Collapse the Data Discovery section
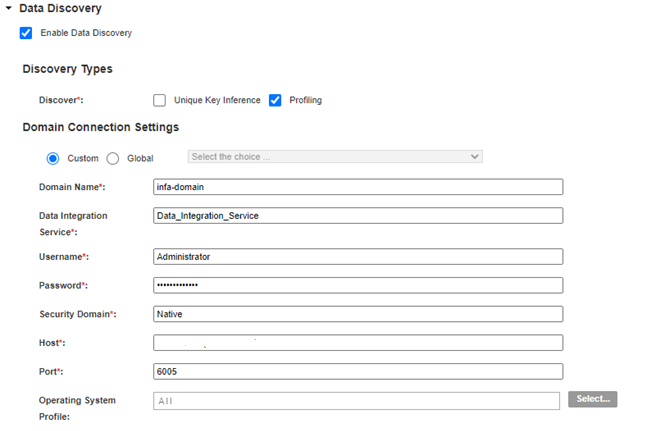The width and height of the screenshot is (660, 431). pos(8,8)
